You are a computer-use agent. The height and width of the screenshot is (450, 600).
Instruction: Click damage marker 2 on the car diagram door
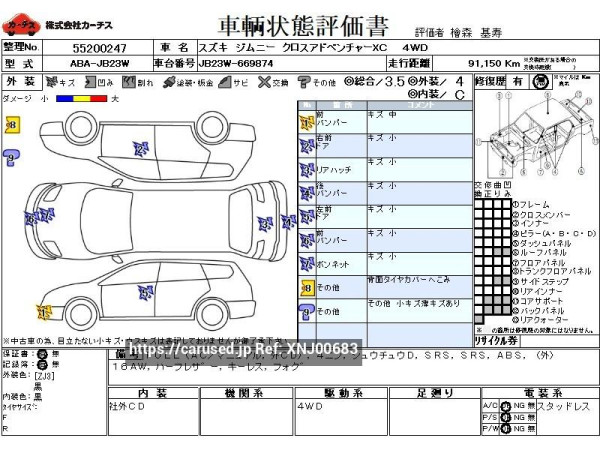[x=137, y=148]
